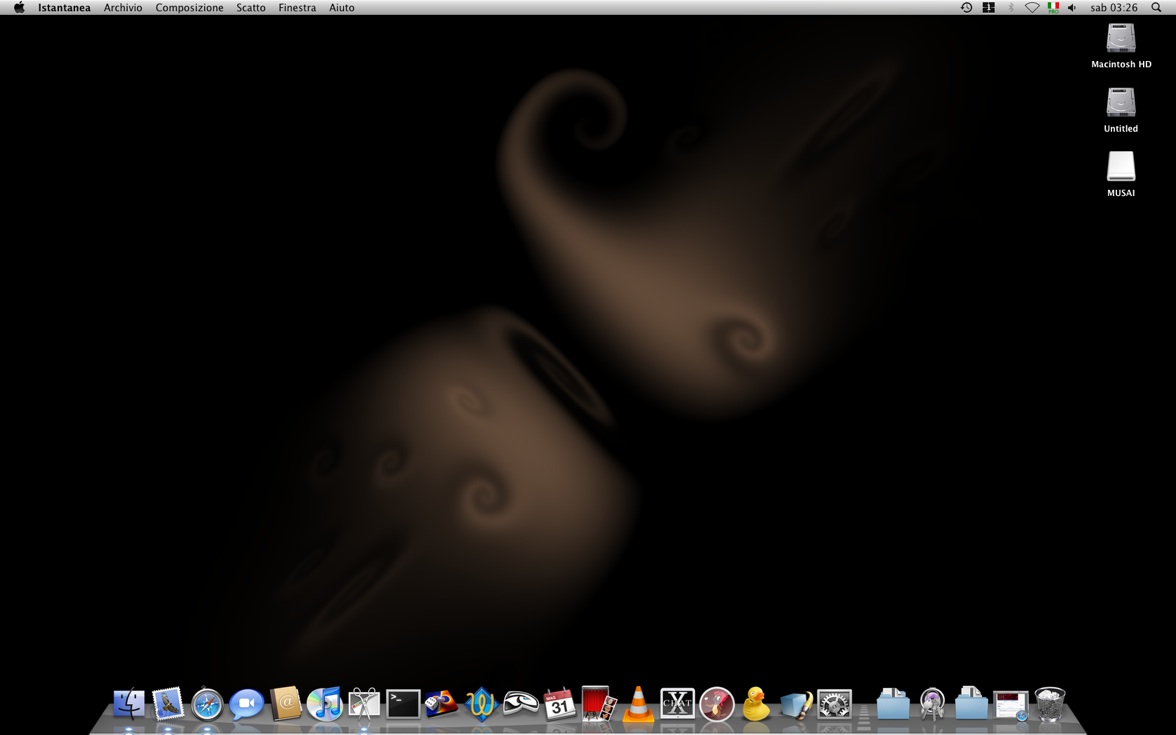Click the clock showing sab 03:26
The image size is (1176, 735).
click(x=1114, y=8)
